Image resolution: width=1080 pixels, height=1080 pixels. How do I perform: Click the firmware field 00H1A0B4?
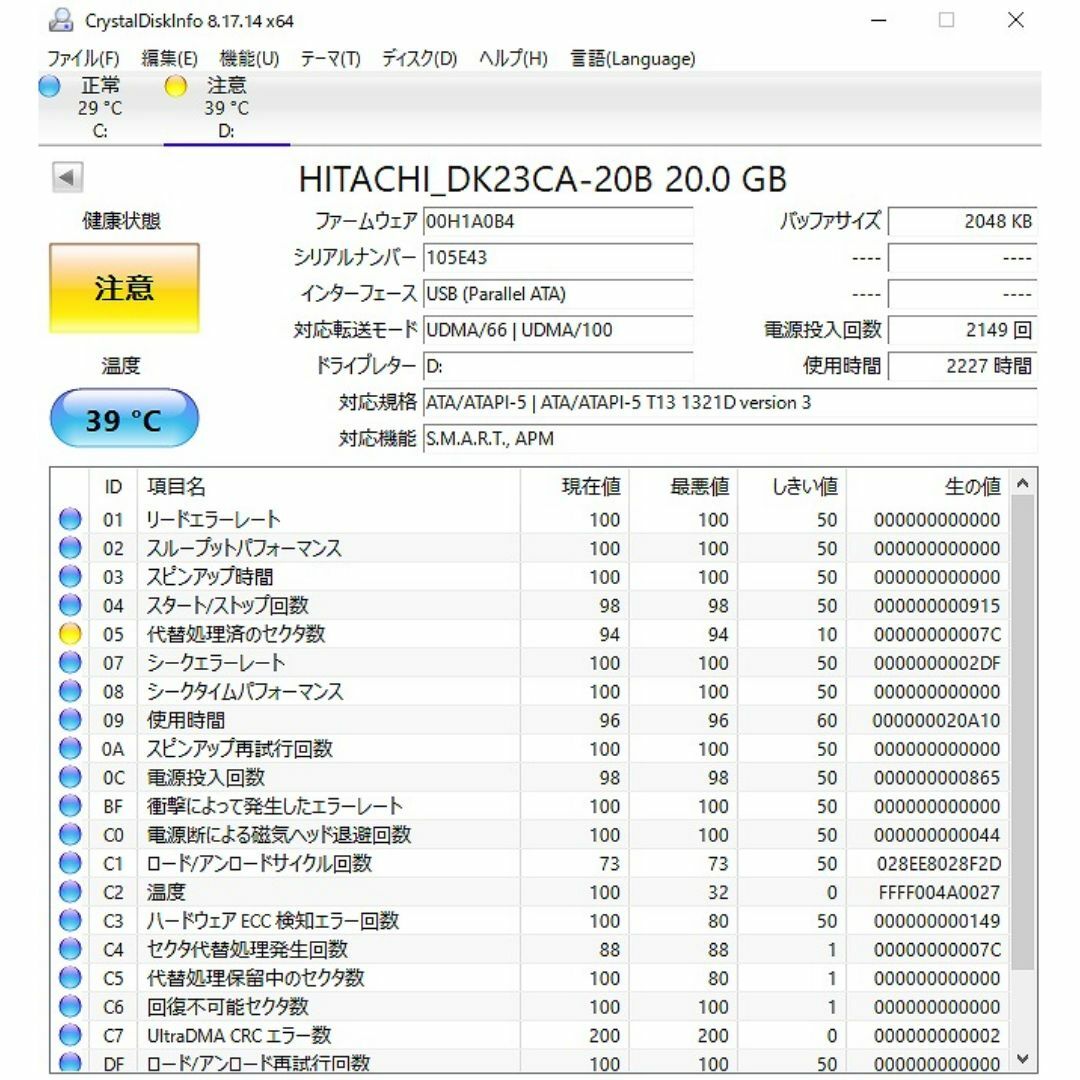[x=558, y=222]
